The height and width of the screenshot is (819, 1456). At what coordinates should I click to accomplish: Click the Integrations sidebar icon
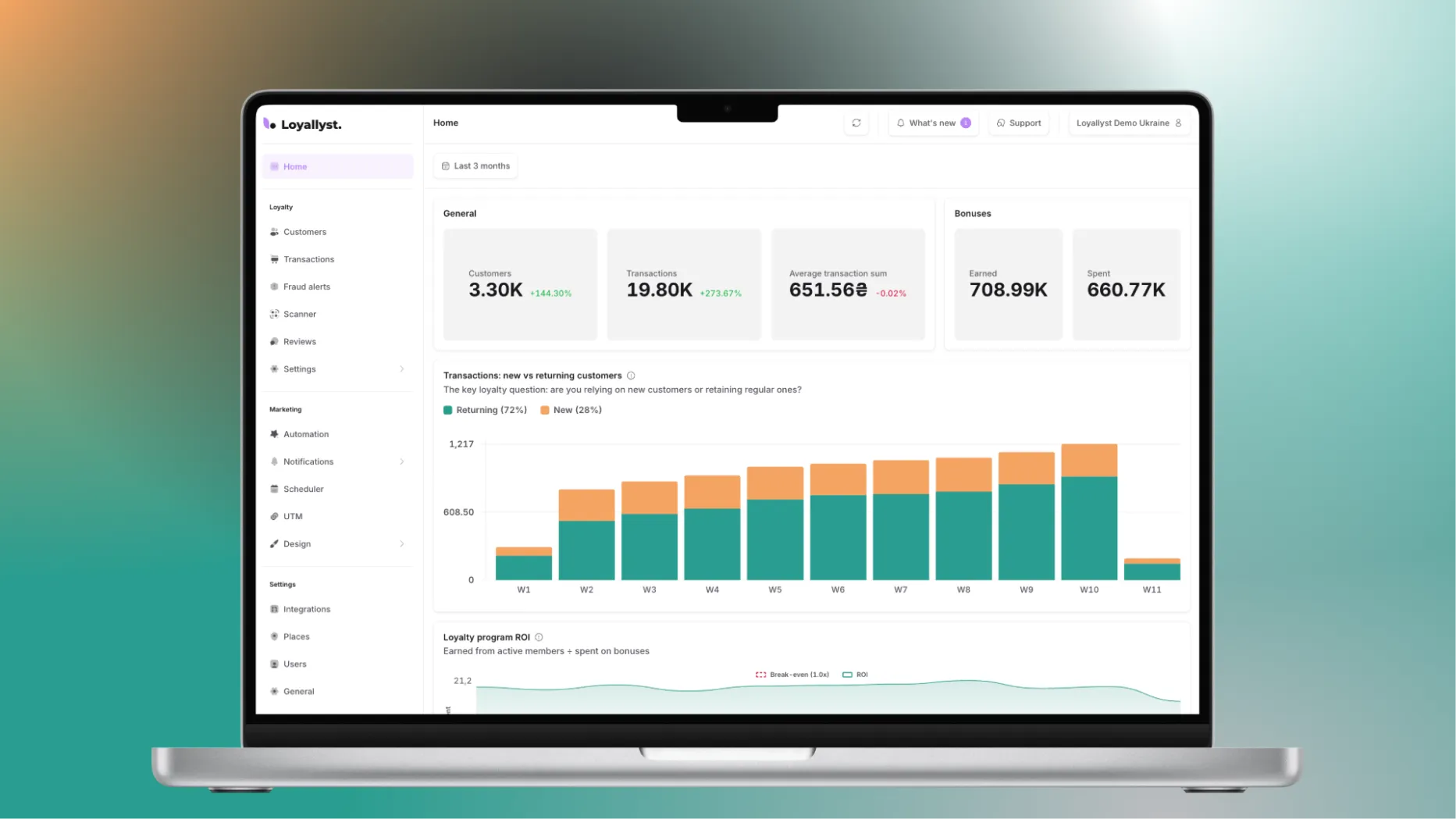click(274, 609)
